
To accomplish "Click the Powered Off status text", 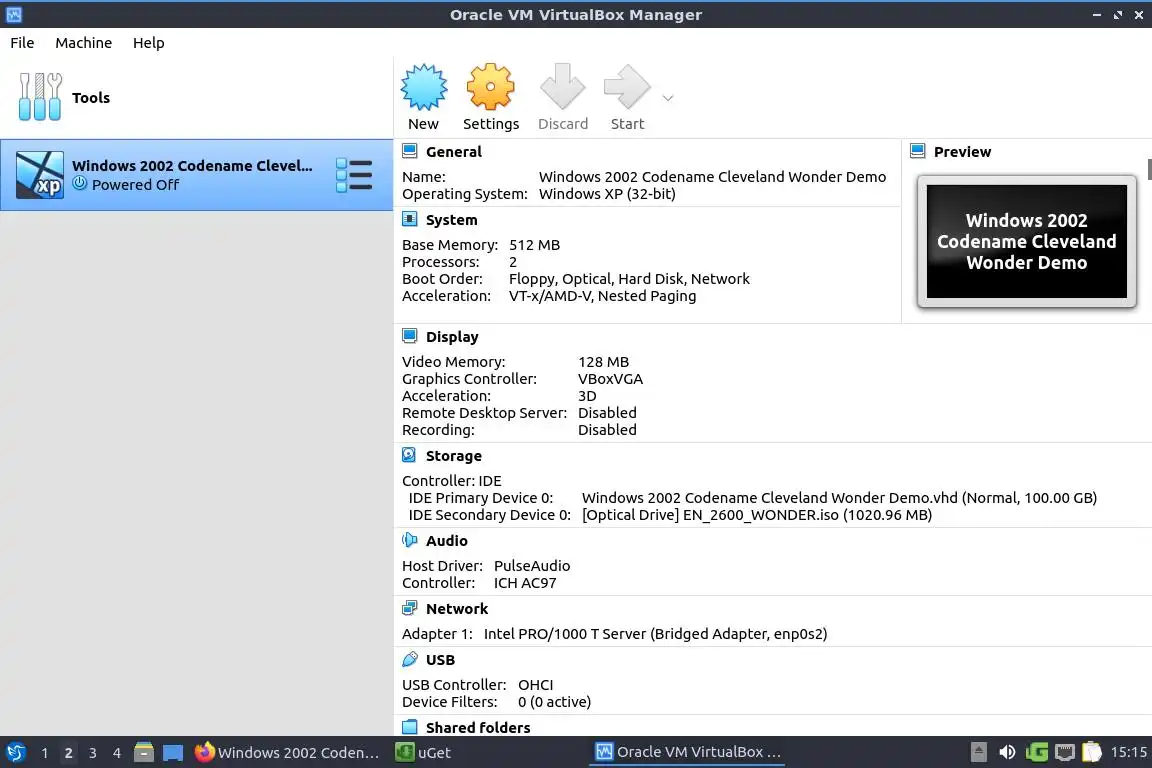I will 135,185.
